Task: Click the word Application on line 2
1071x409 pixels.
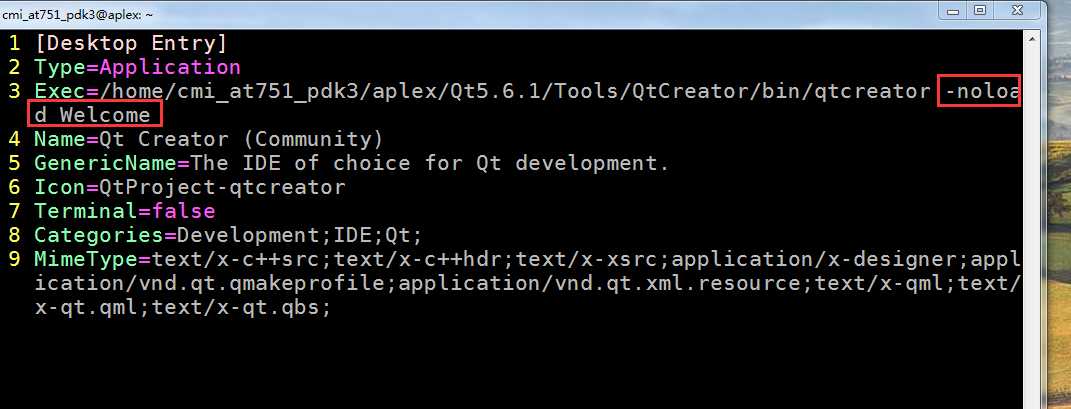Action: pos(170,68)
